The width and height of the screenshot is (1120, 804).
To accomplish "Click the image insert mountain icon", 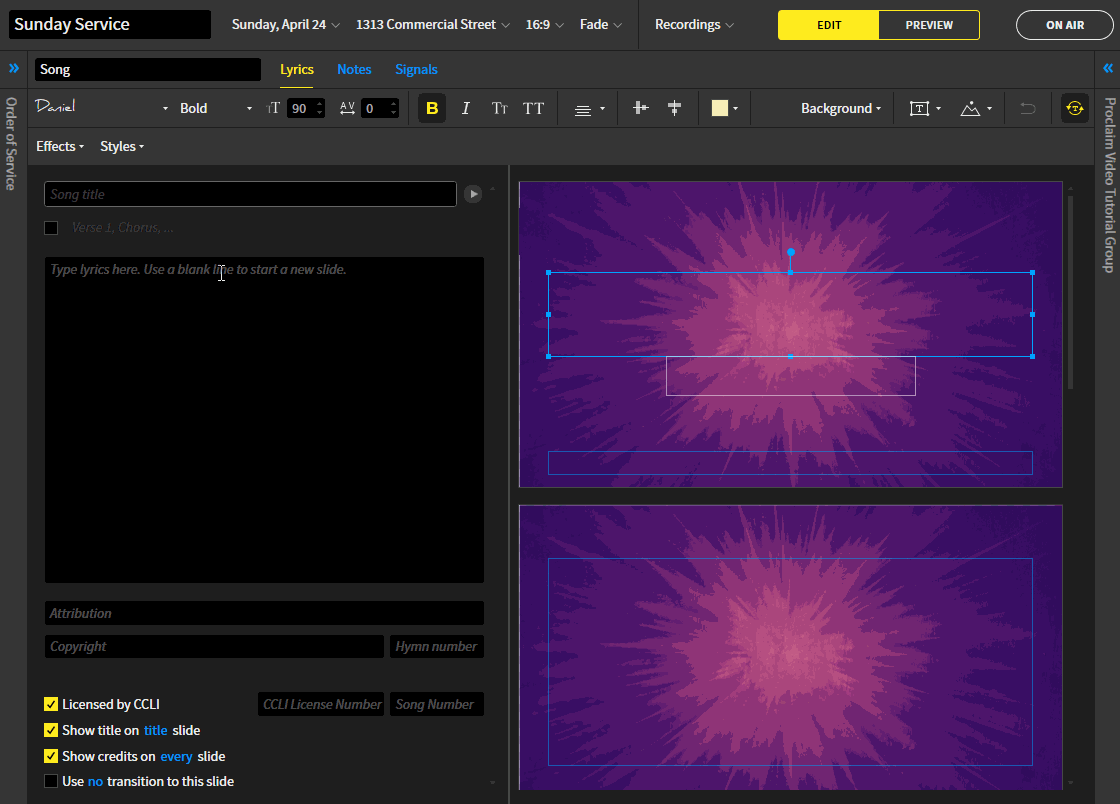I will point(970,108).
